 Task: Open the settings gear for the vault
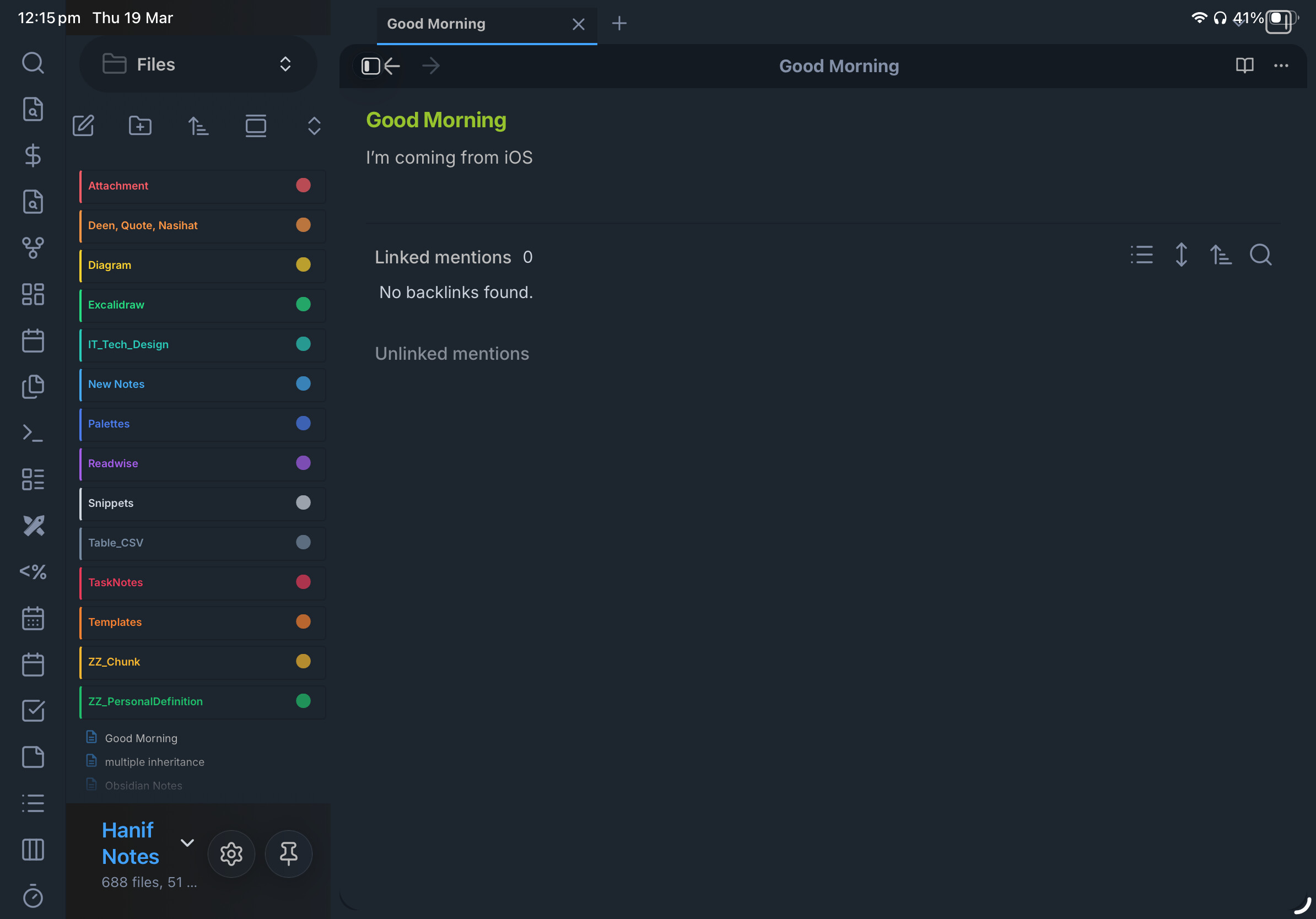point(231,853)
